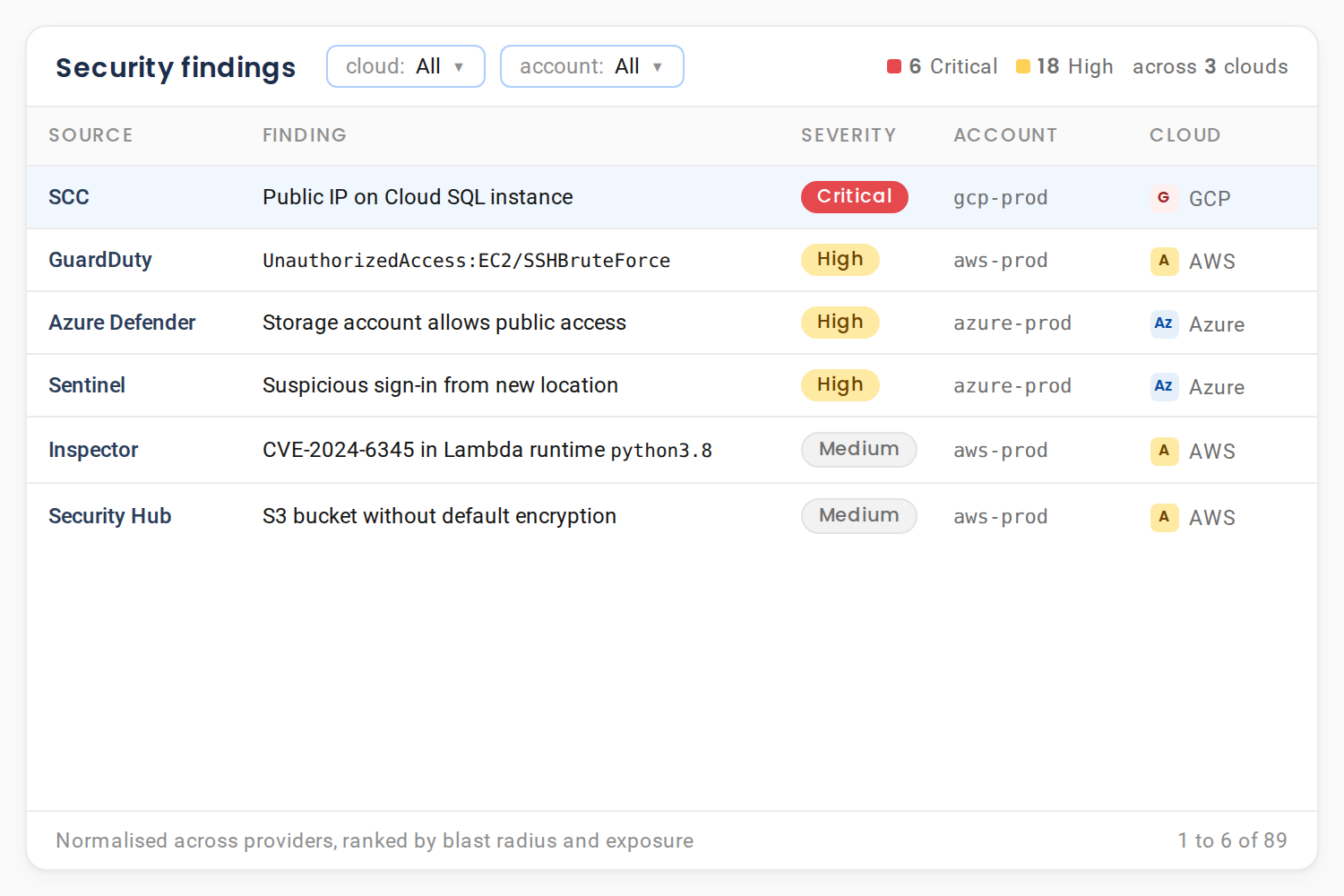Click 'Normalised across providers' footer note
This screenshot has height=896, width=1344.
point(375,840)
